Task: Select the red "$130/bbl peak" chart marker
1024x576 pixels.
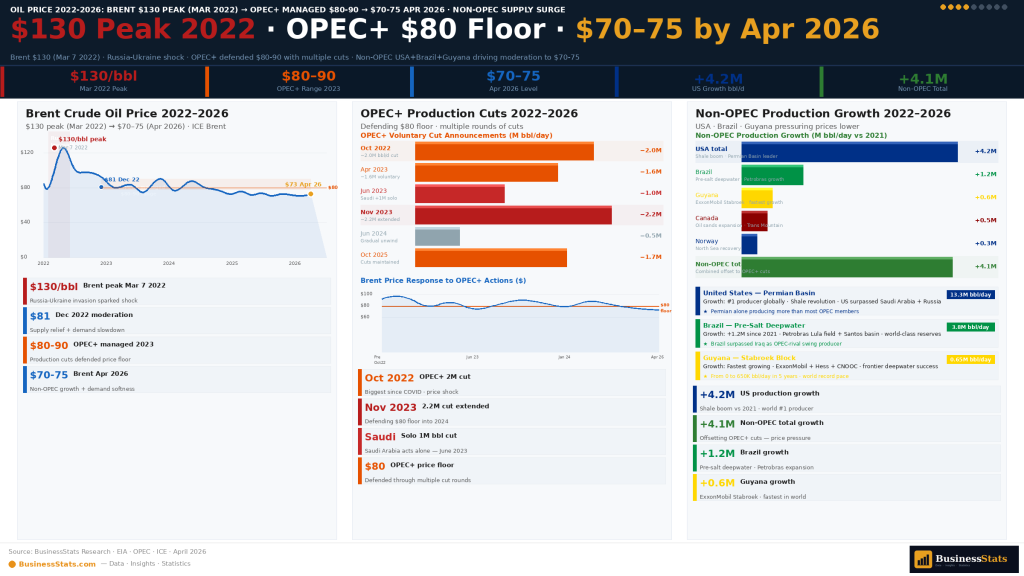Action: (x=54, y=147)
